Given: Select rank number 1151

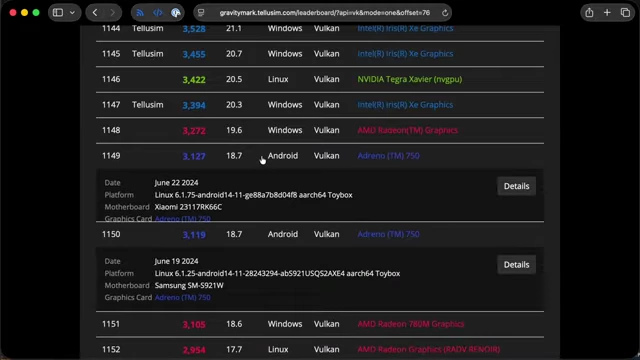Looking at the screenshot, I should (x=111, y=324).
